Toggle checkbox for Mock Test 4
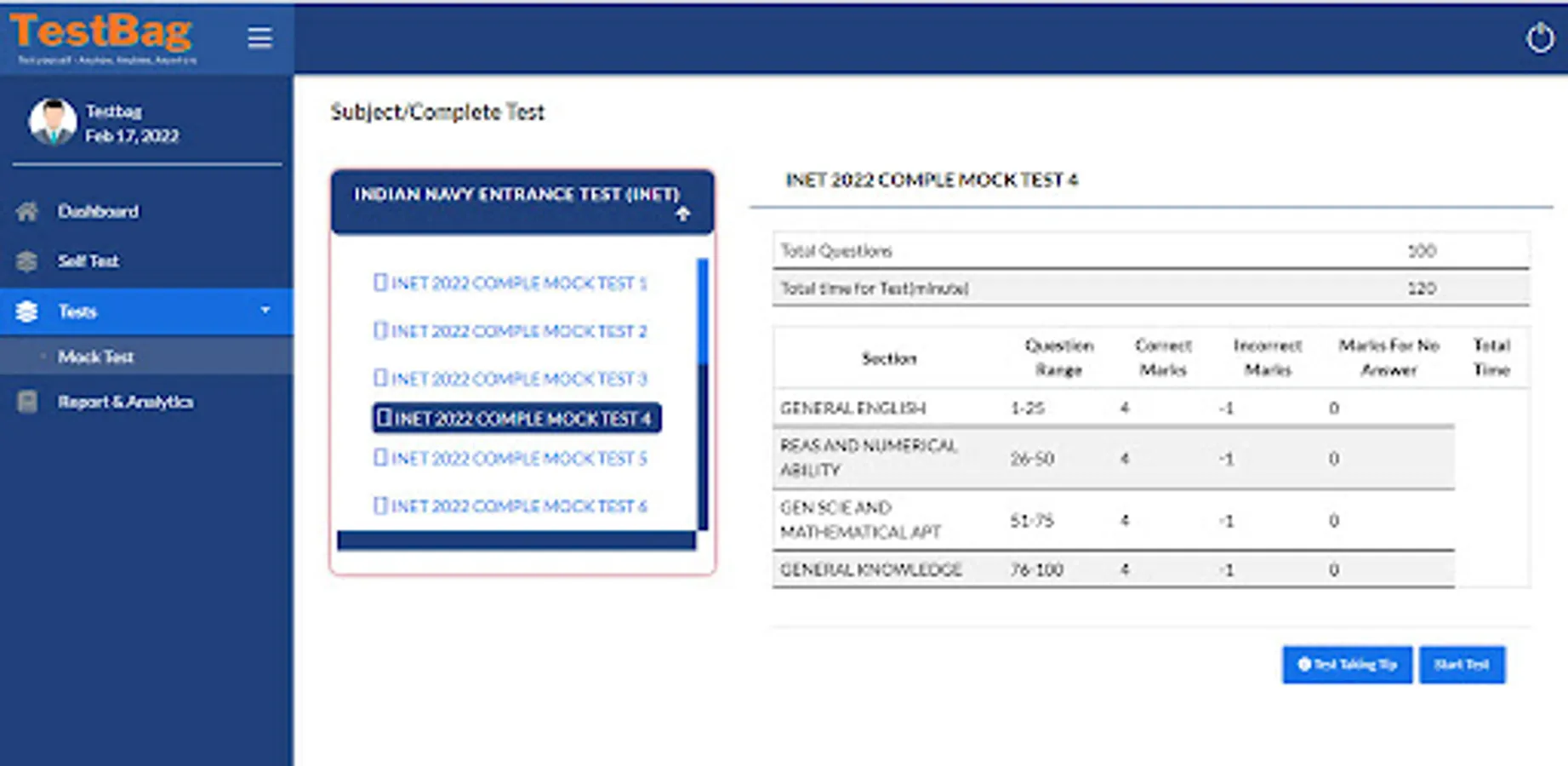 tap(384, 418)
